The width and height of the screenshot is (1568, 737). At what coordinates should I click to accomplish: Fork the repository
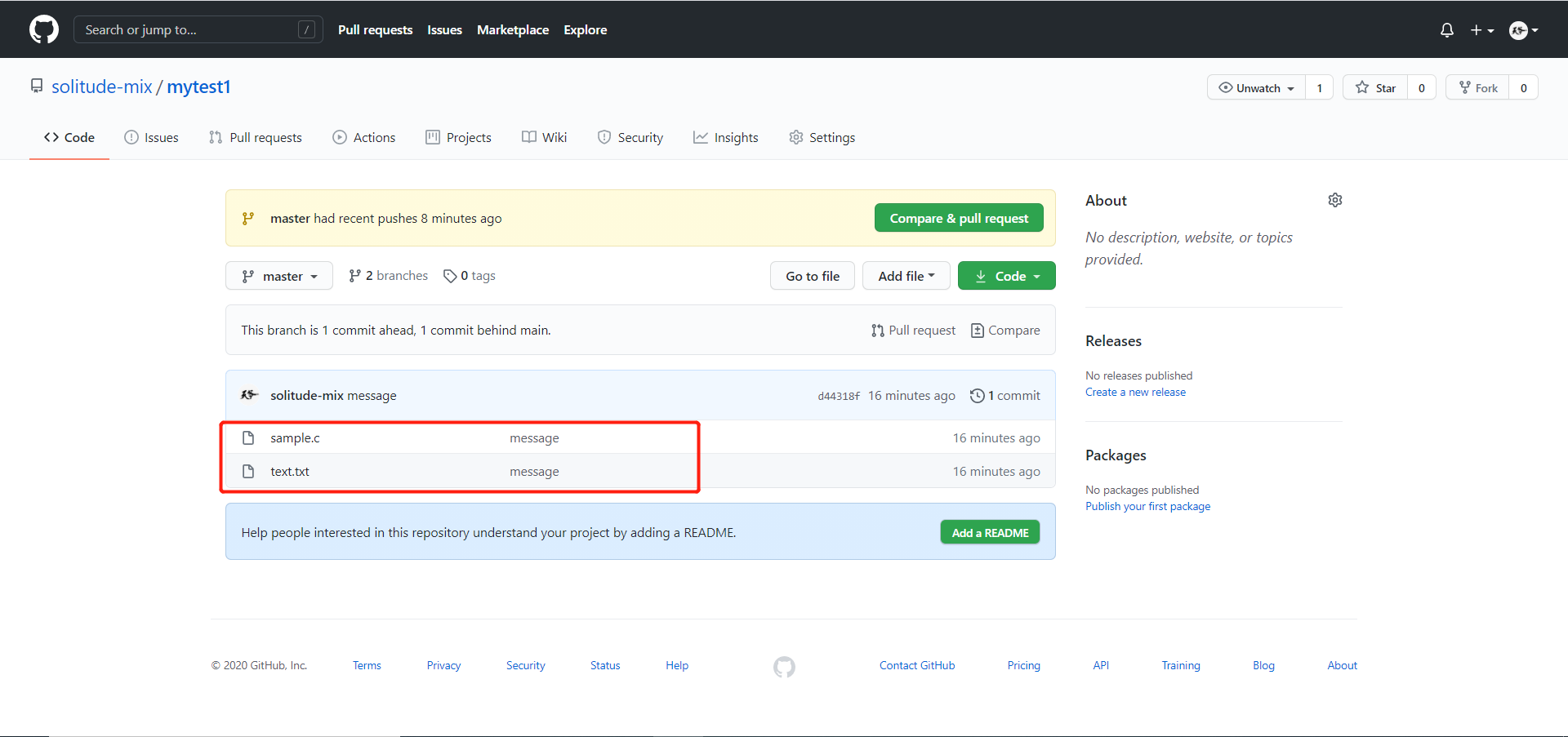point(1477,87)
